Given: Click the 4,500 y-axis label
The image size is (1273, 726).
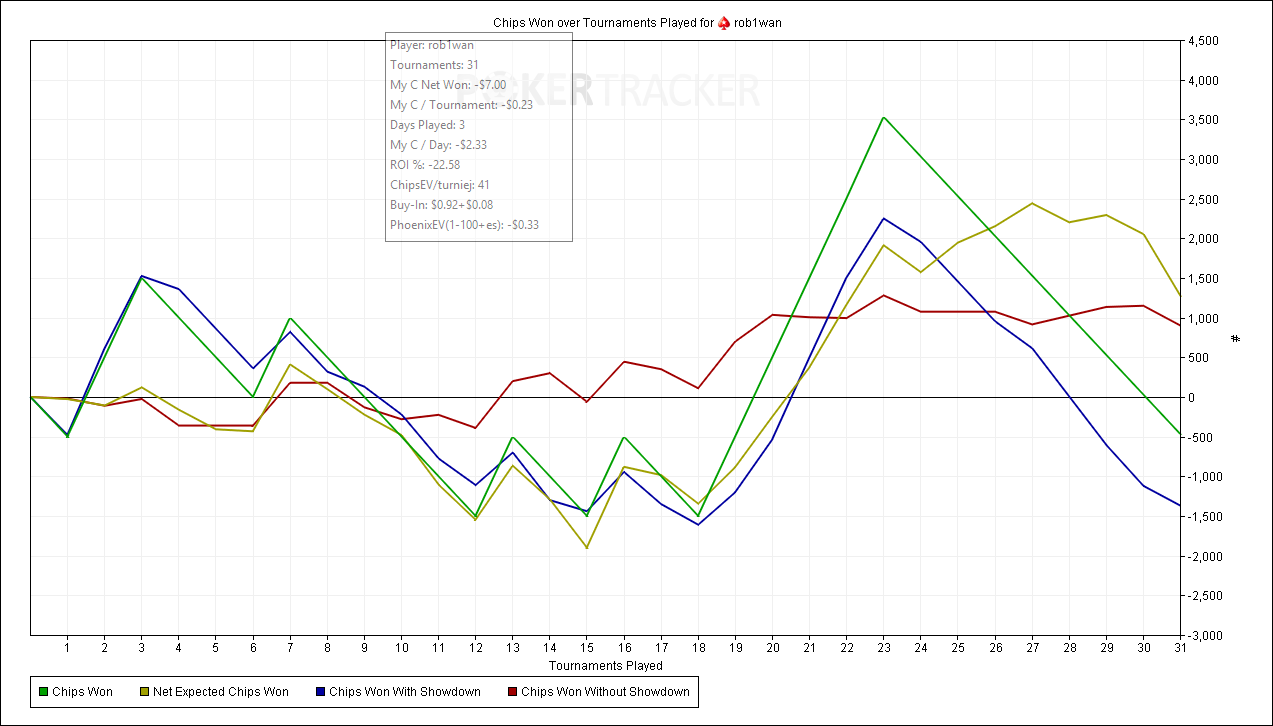Looking at the screenshot, I should click(x=1203, y=41).
